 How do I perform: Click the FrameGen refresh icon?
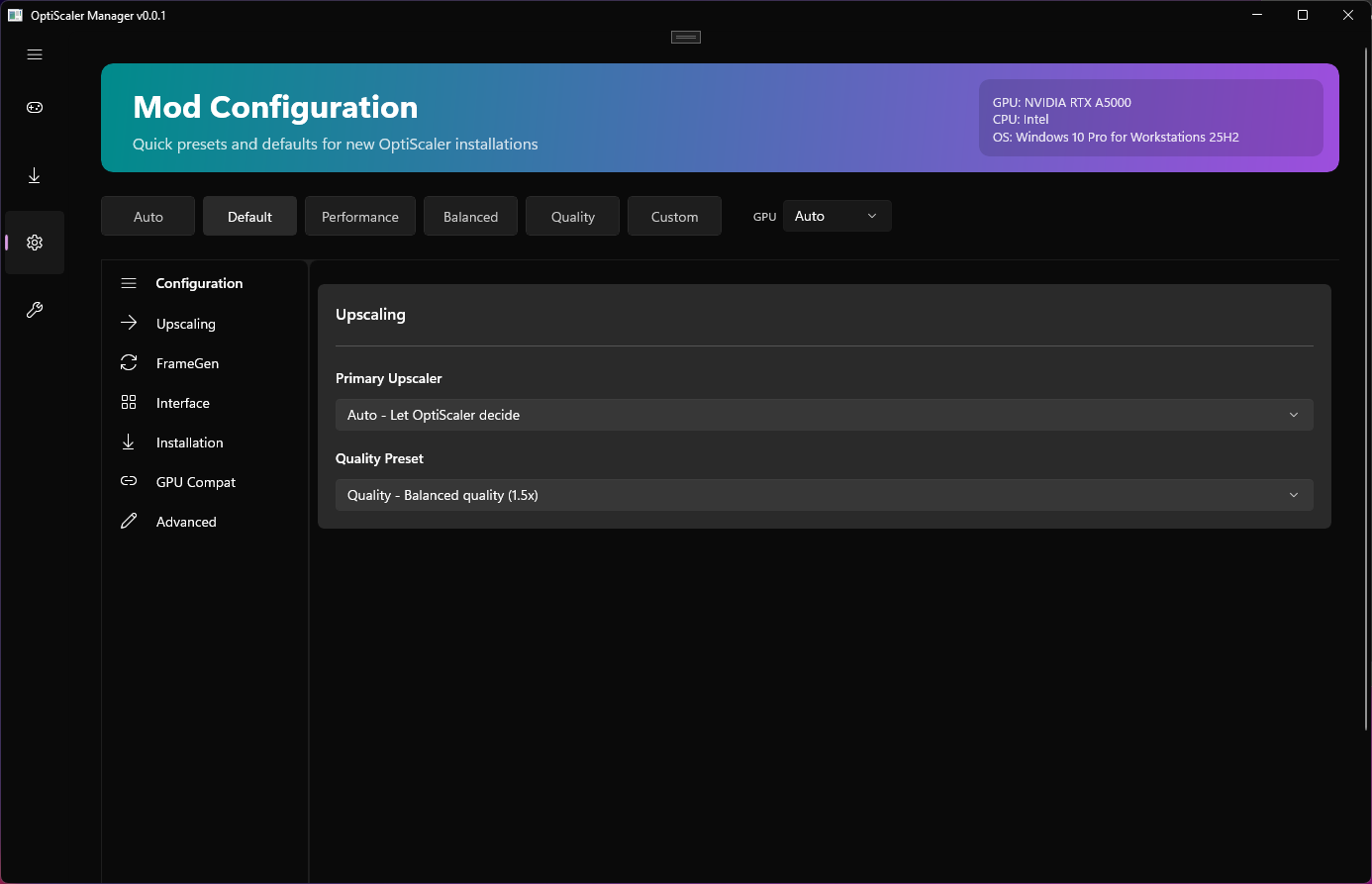click(129, 362)
